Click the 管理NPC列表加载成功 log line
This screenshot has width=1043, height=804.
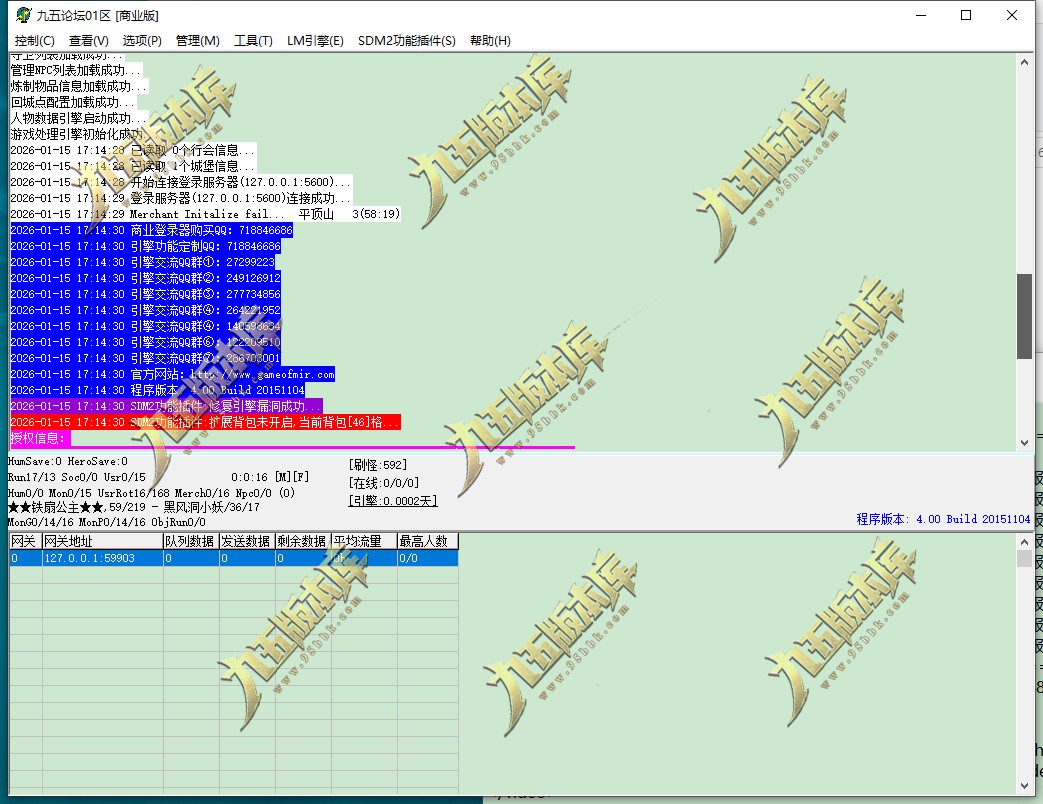[x=76, y=70]
